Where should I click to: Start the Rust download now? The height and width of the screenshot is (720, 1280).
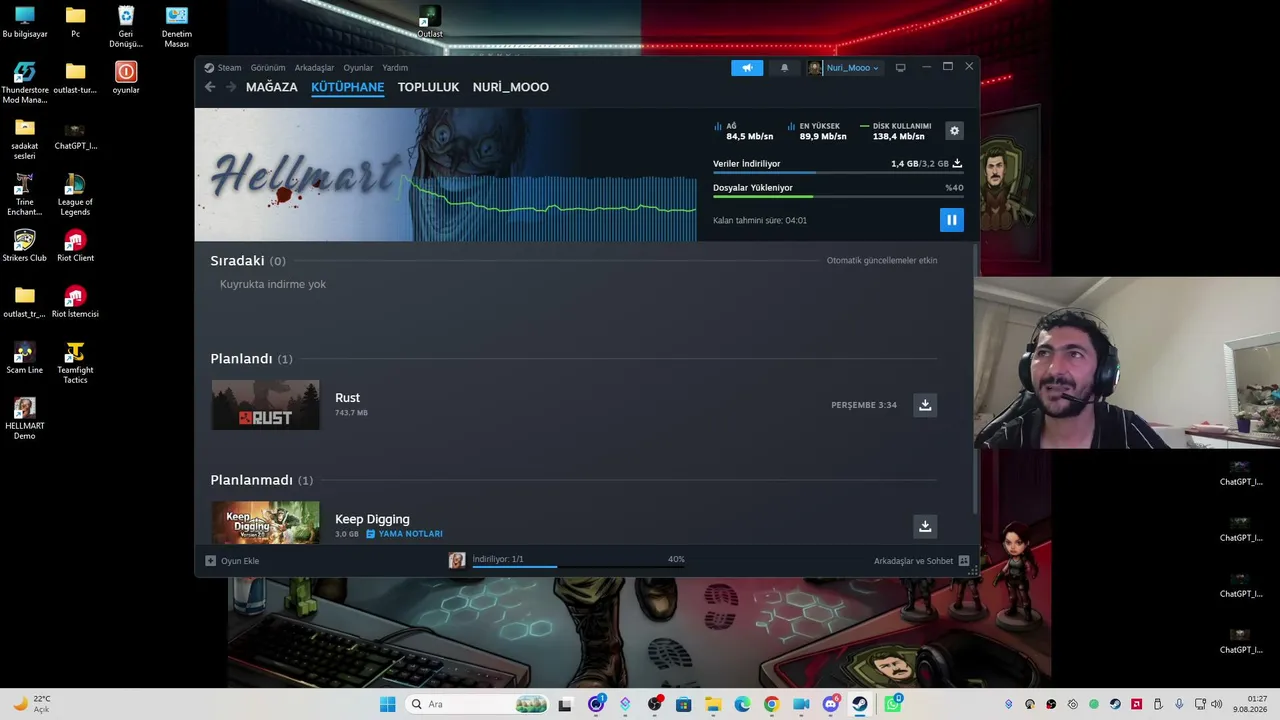point(925,405)
